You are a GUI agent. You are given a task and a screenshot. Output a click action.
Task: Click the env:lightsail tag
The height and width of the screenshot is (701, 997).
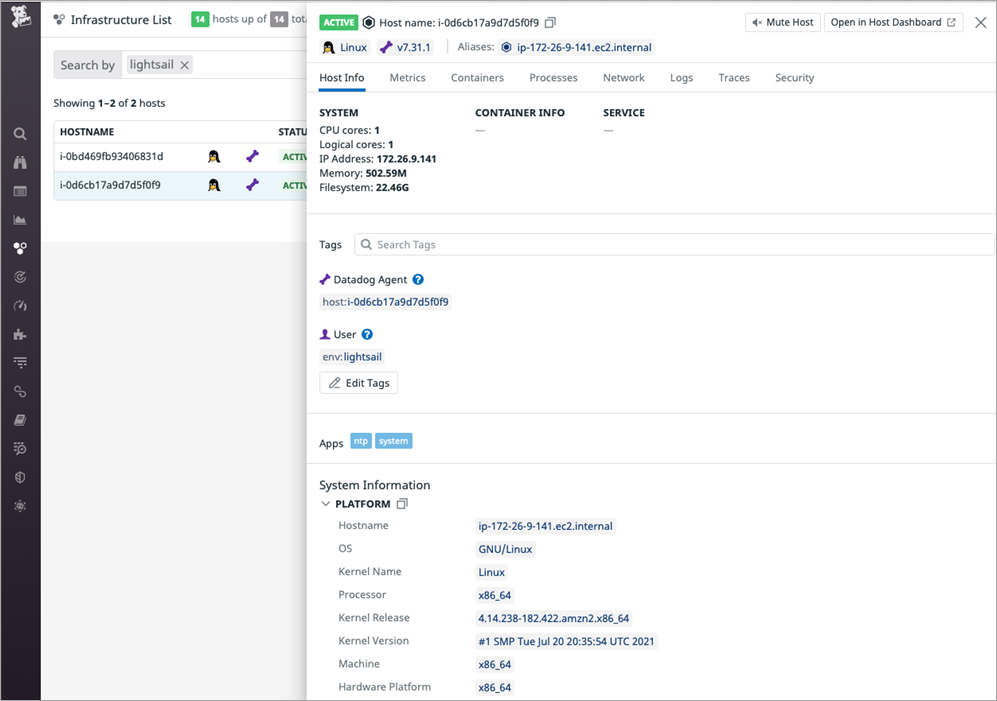[352, 357]
